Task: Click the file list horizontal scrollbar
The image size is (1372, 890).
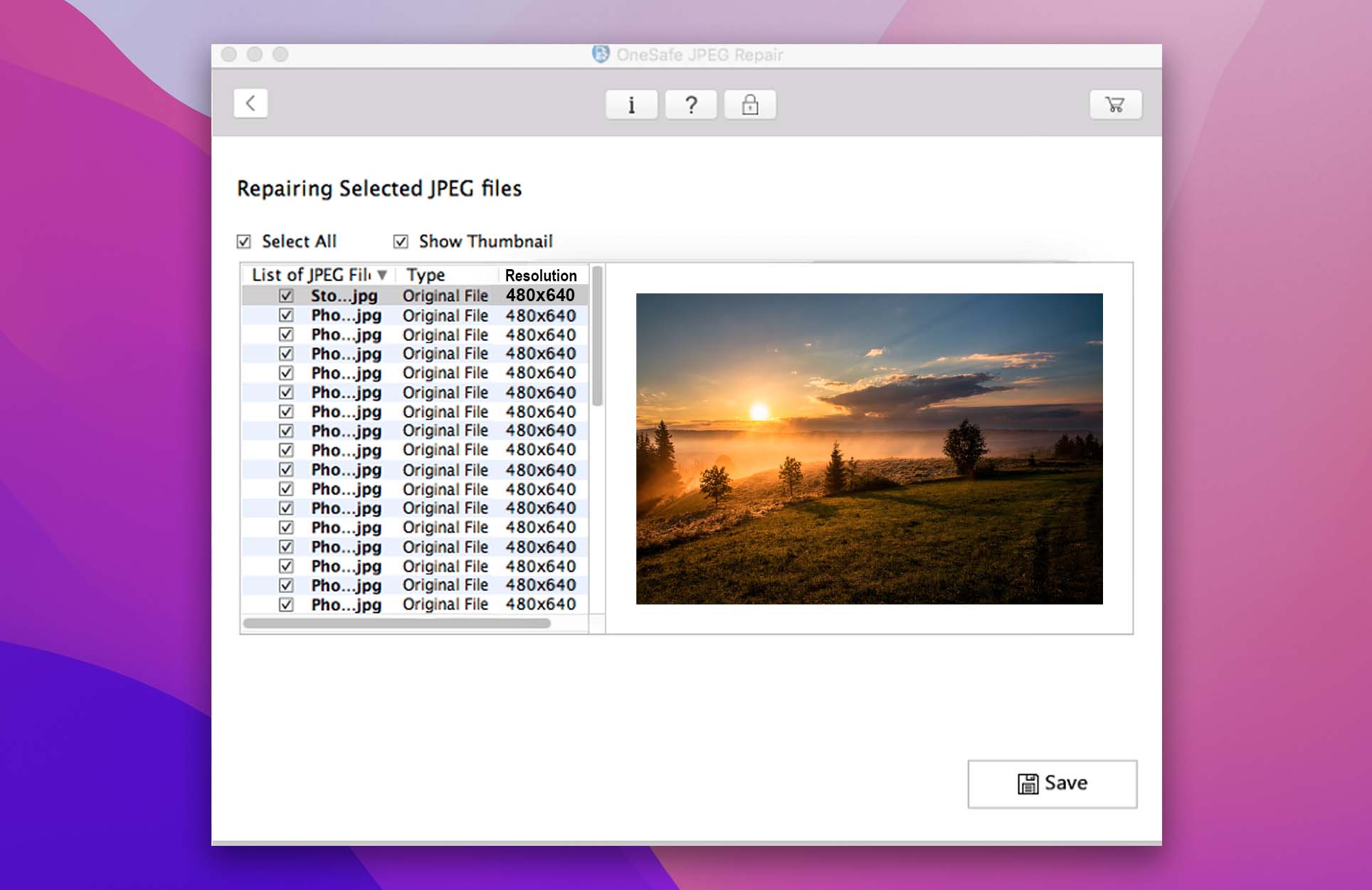Action: tap(397, 624)
